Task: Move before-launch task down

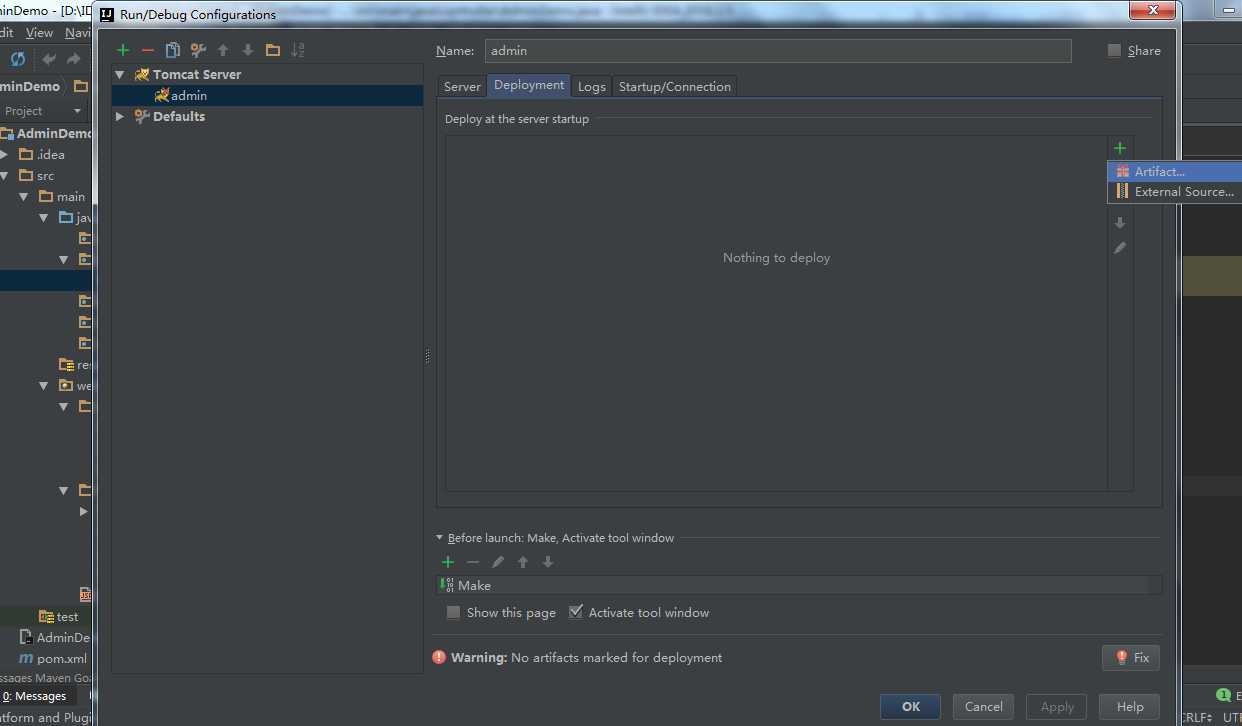Action: click(x=548, y=562)
